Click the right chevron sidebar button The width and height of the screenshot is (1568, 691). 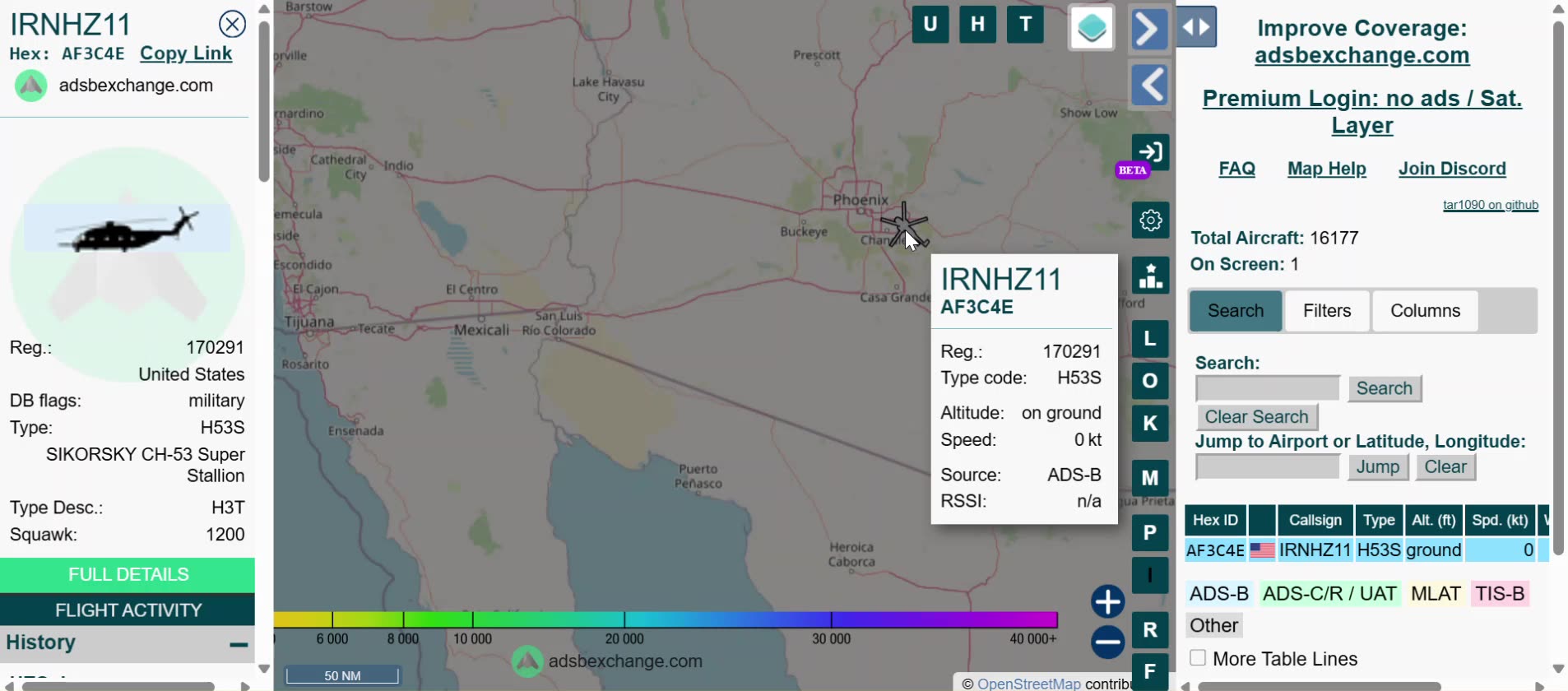click(x=1150, y=29)
